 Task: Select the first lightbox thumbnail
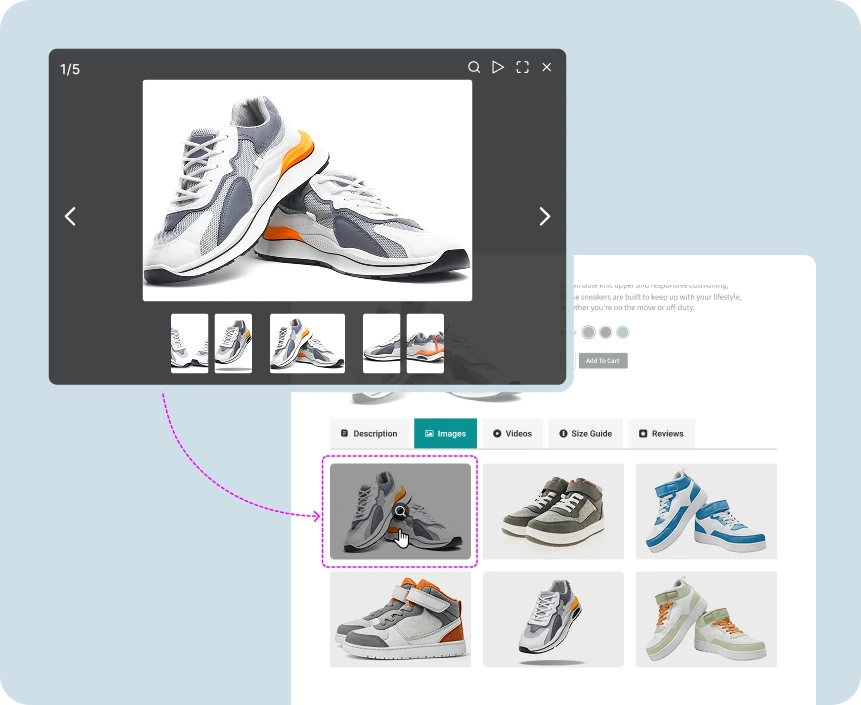click(189, 343)
